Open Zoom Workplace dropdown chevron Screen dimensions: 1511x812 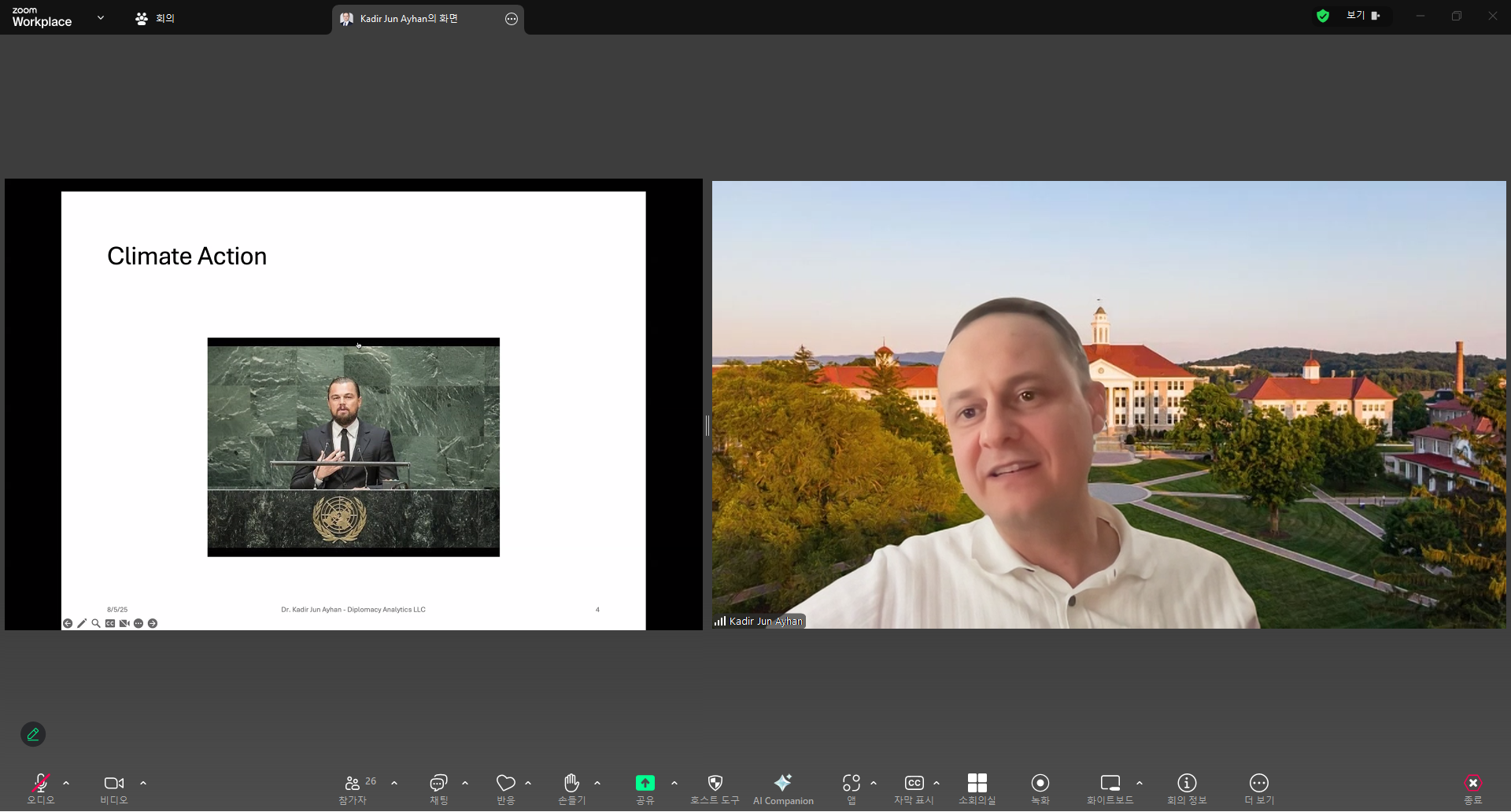(x=101, y=17)
